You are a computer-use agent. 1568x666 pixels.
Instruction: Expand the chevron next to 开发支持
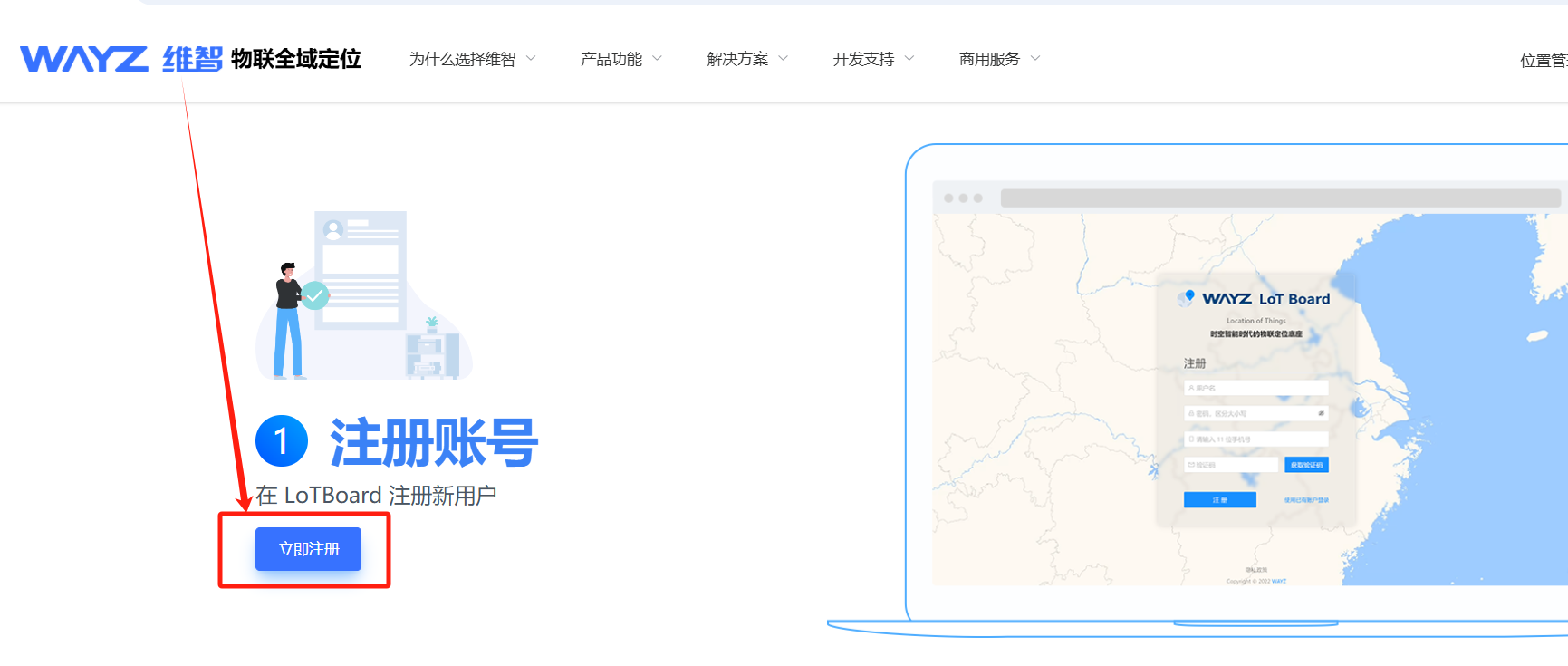pos(909,58)
